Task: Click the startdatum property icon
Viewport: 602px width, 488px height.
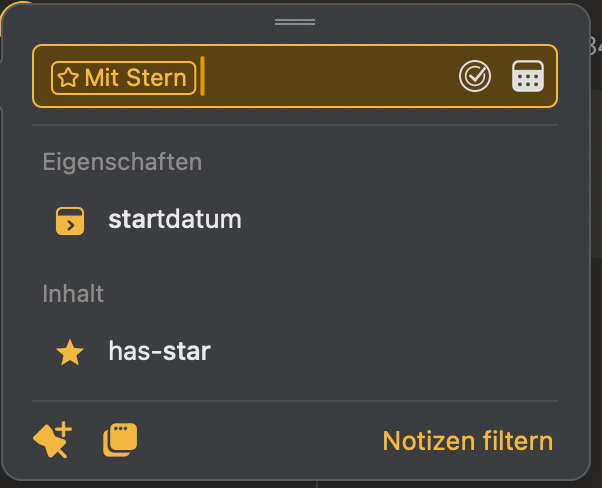Action: click(x=69, y=220)
